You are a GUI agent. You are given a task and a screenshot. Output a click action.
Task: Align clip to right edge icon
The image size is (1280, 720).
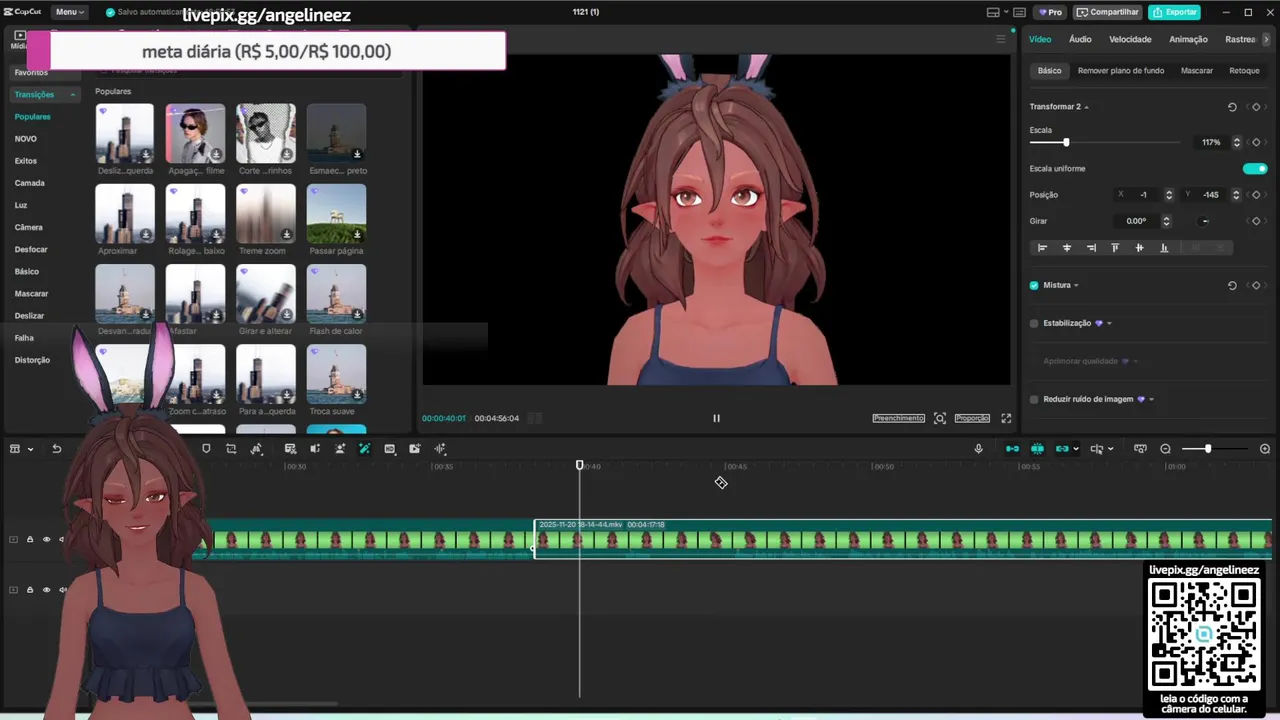(x=1091, y=248)
